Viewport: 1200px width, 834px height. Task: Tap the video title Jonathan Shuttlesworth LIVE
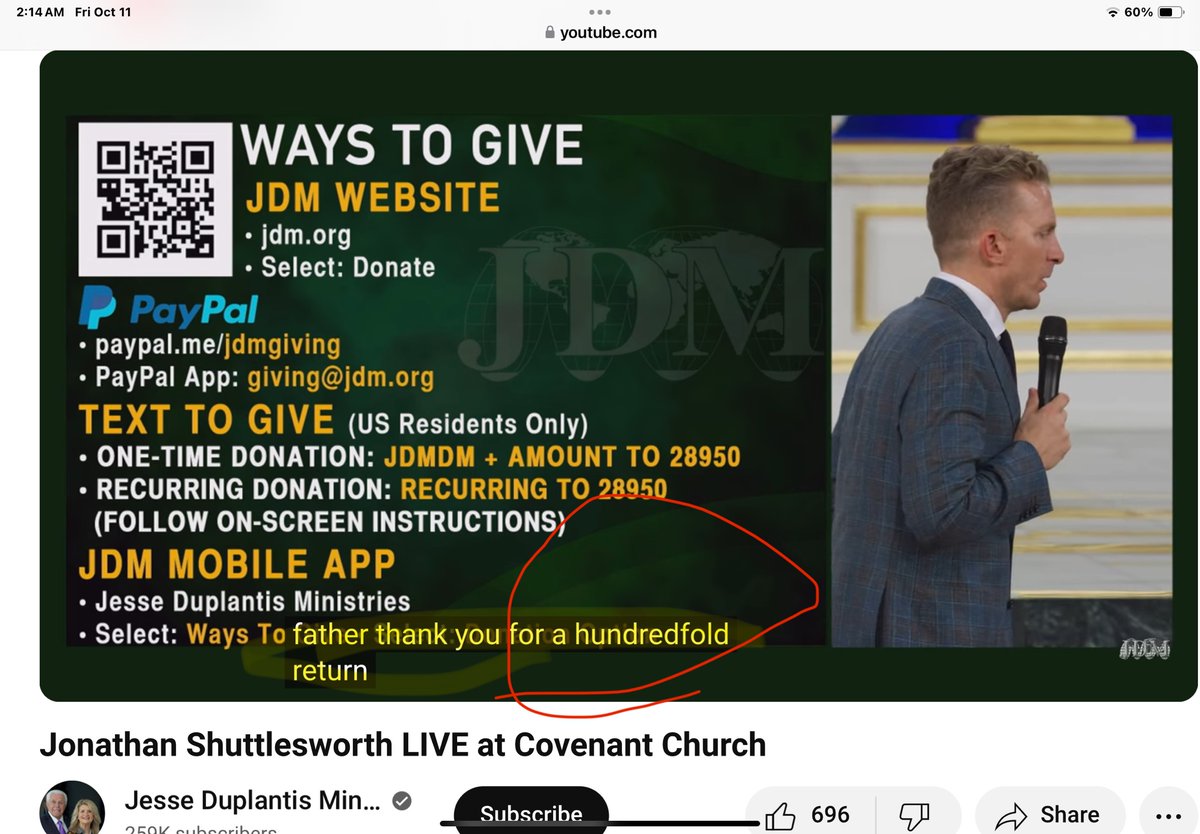click(x=402, y=745)
